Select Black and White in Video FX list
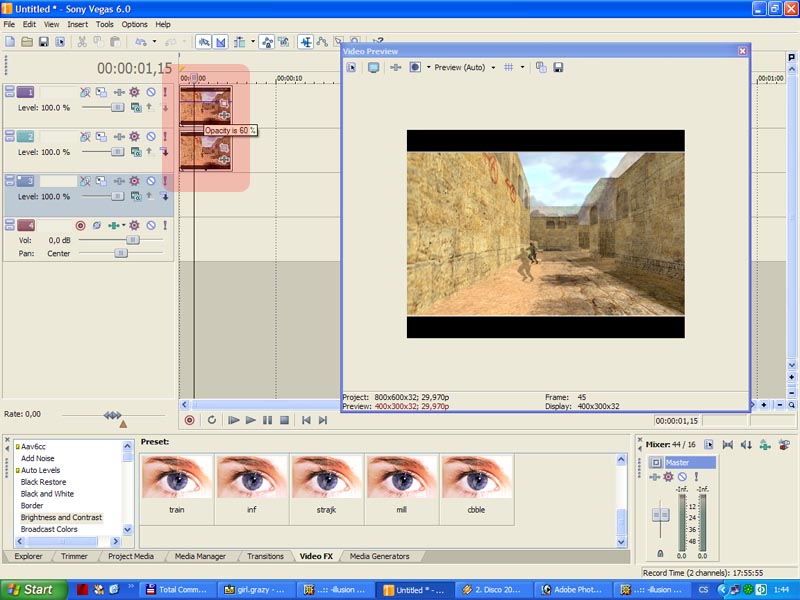The image size is (800, 600). tap(47, 494)
